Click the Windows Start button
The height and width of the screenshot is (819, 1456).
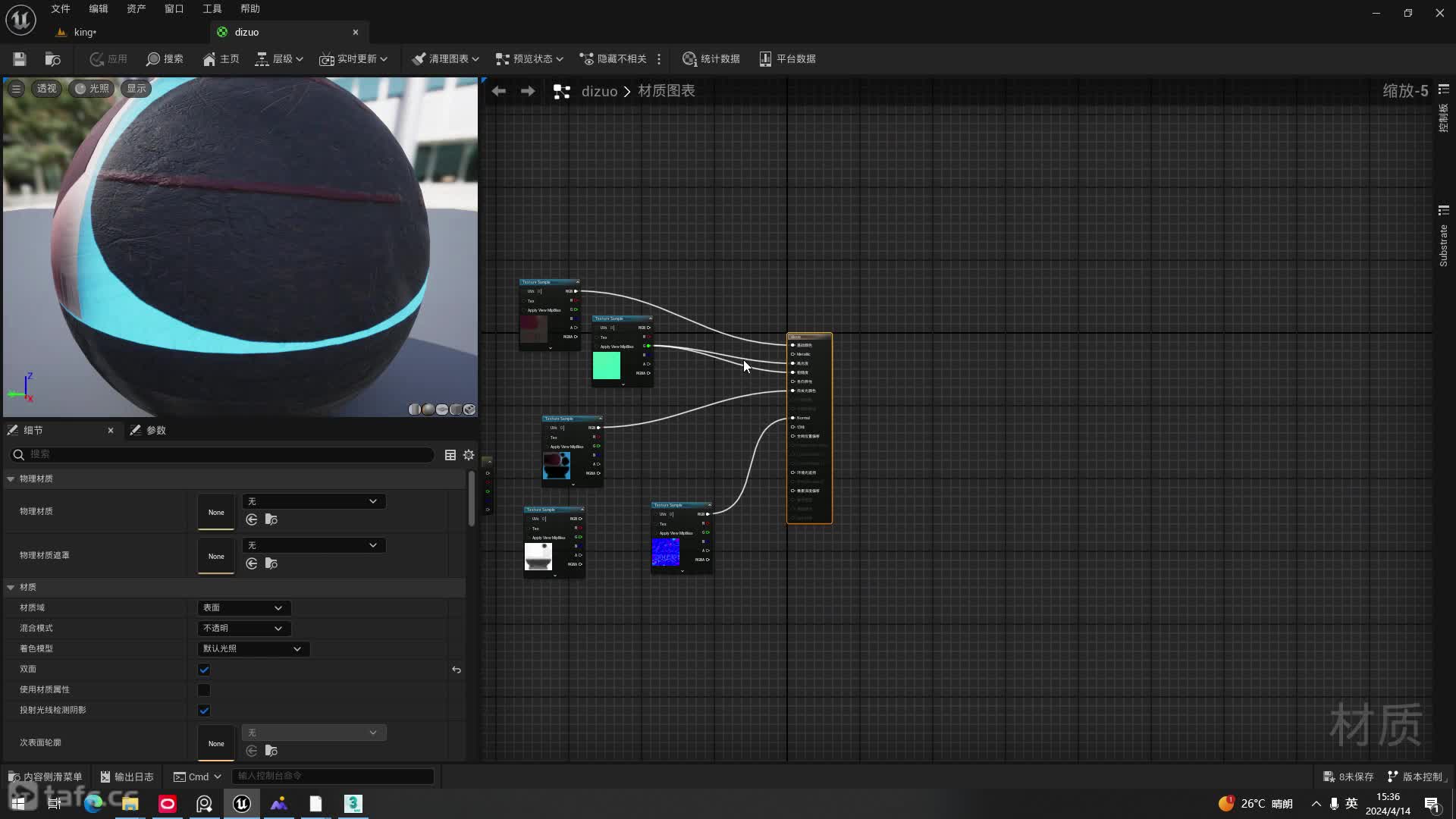tap(18, 803)
